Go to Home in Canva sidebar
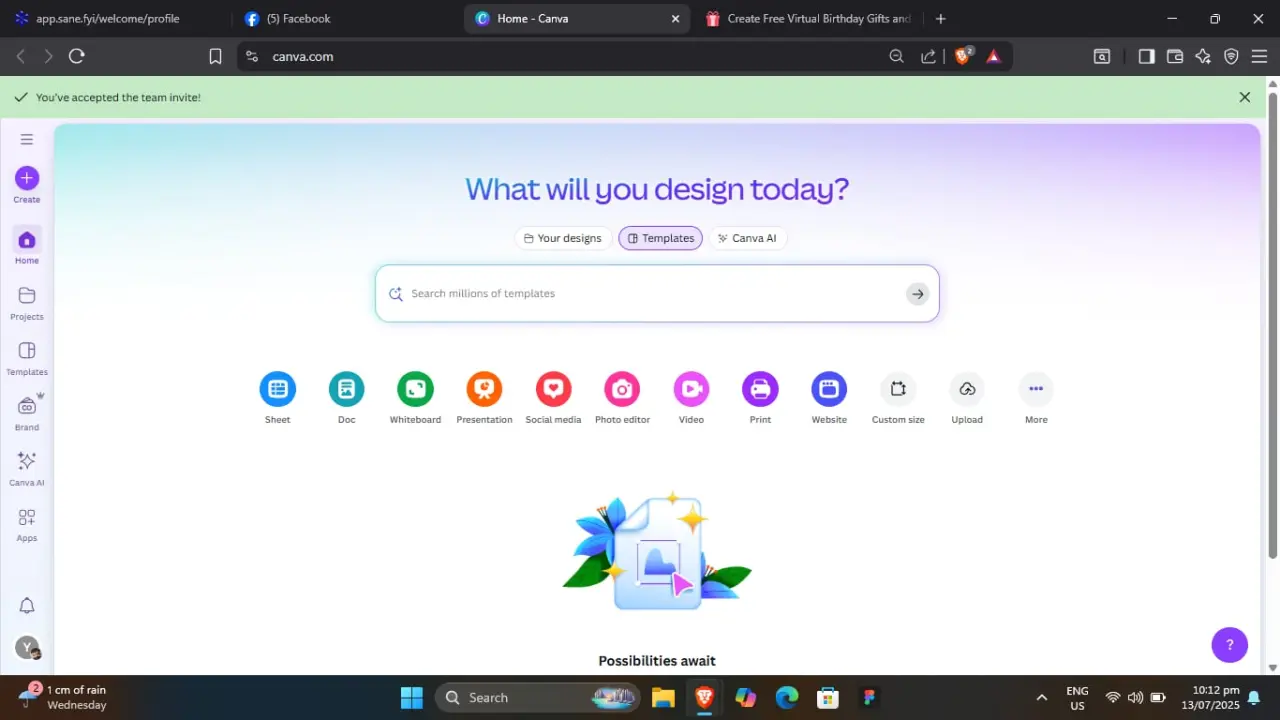The height and width of the screenshot is (720, 1280). point(27,246)
